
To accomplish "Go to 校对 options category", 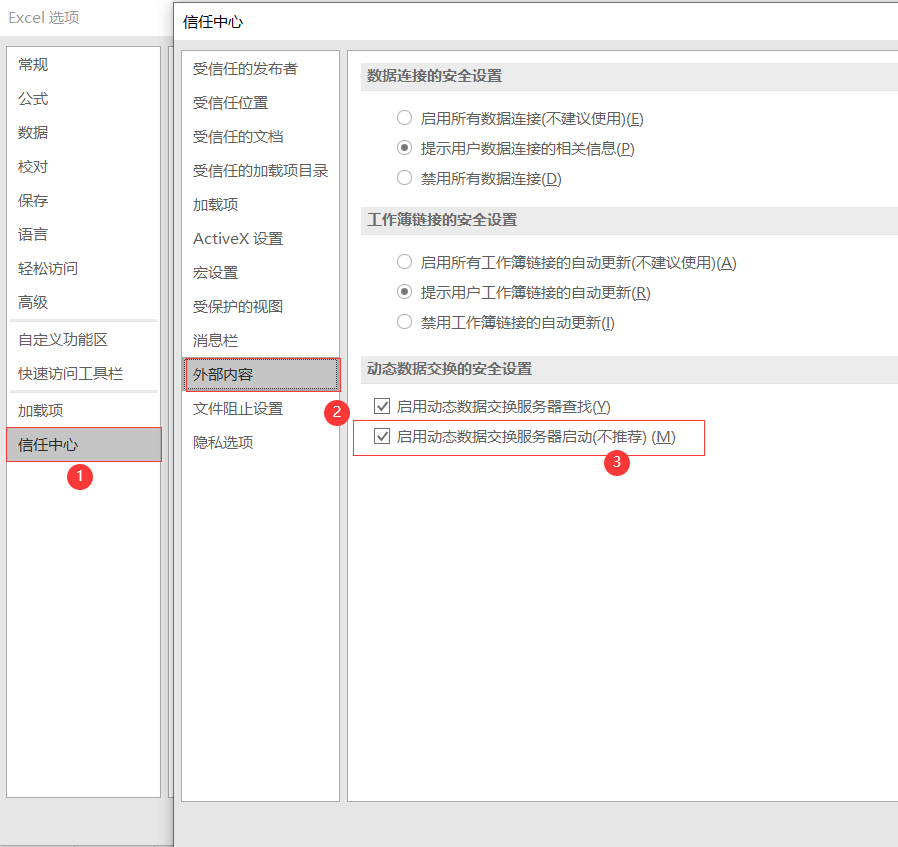I will pos(84,167).
